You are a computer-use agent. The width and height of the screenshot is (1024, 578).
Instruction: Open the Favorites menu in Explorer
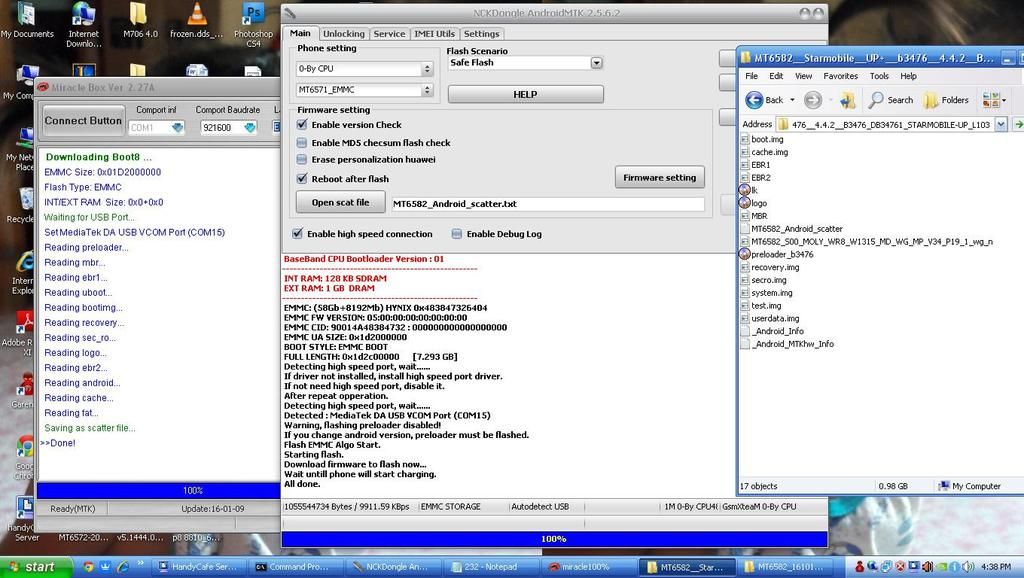[x=840, y=76]
